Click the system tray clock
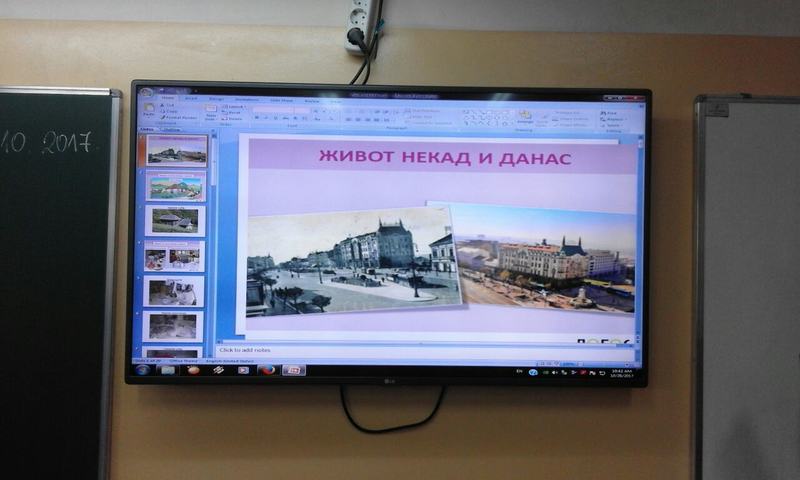Screen dimensions: 800x480 pos(622,373)
